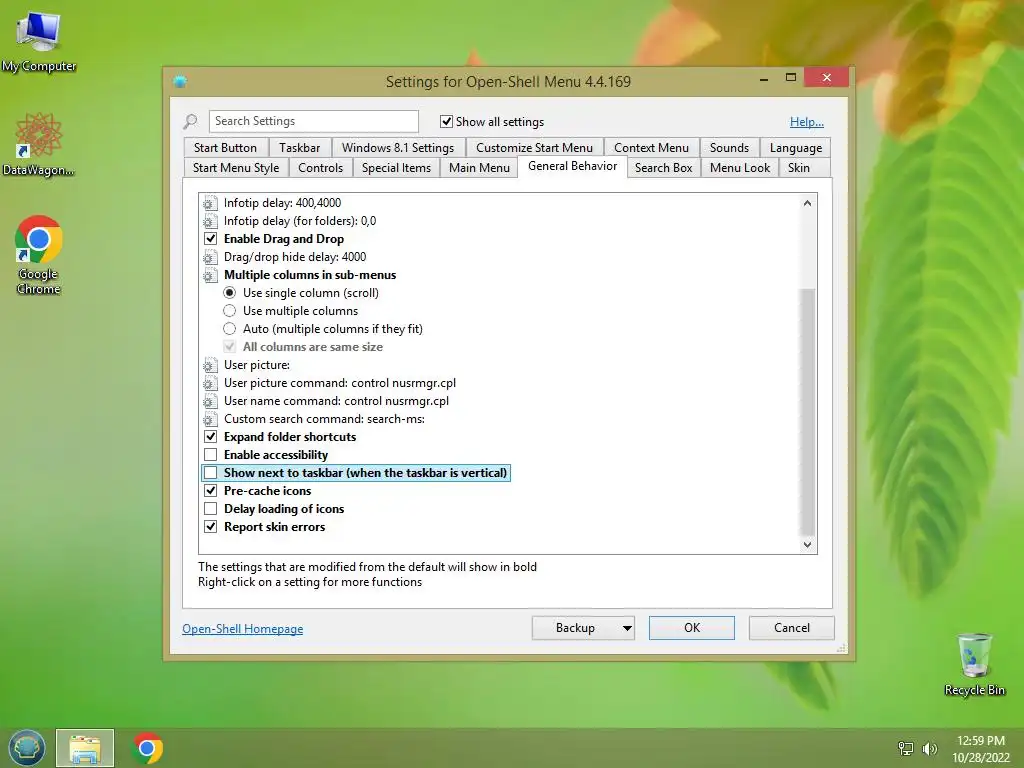Screen dimensions: 1024x768
Task: Switch to Start Menu Style tab
Action: click(x=236, y=168)
